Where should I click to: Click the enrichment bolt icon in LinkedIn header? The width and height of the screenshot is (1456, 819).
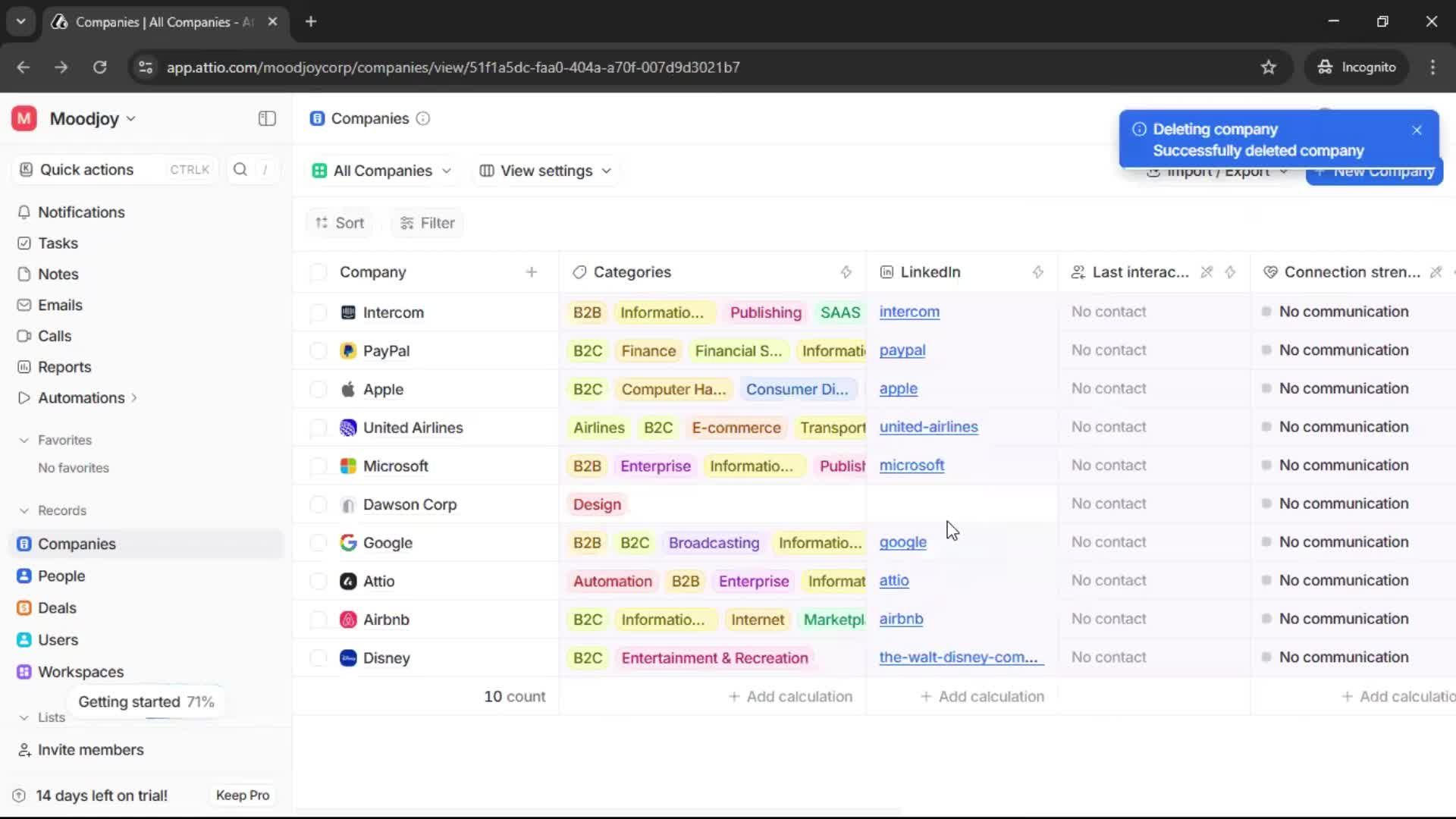[x=1038, y=272]
